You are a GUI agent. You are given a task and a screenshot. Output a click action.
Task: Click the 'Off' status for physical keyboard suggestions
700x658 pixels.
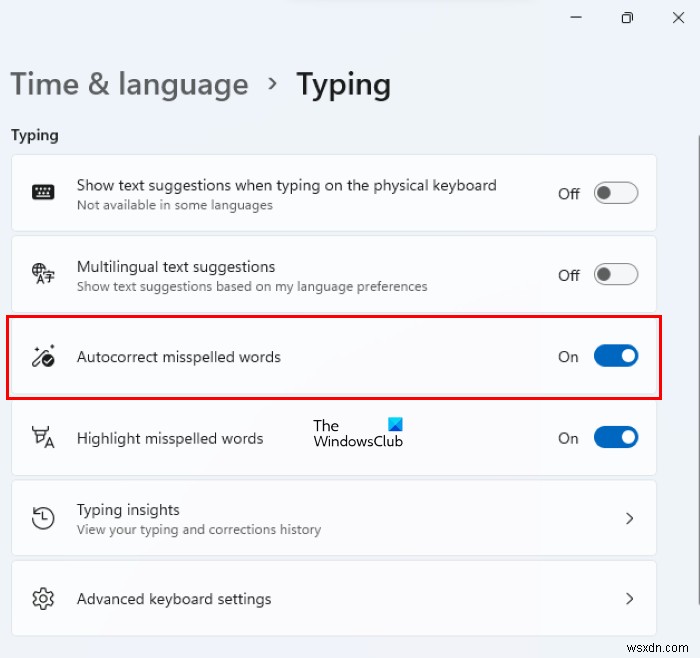point(569,194)
